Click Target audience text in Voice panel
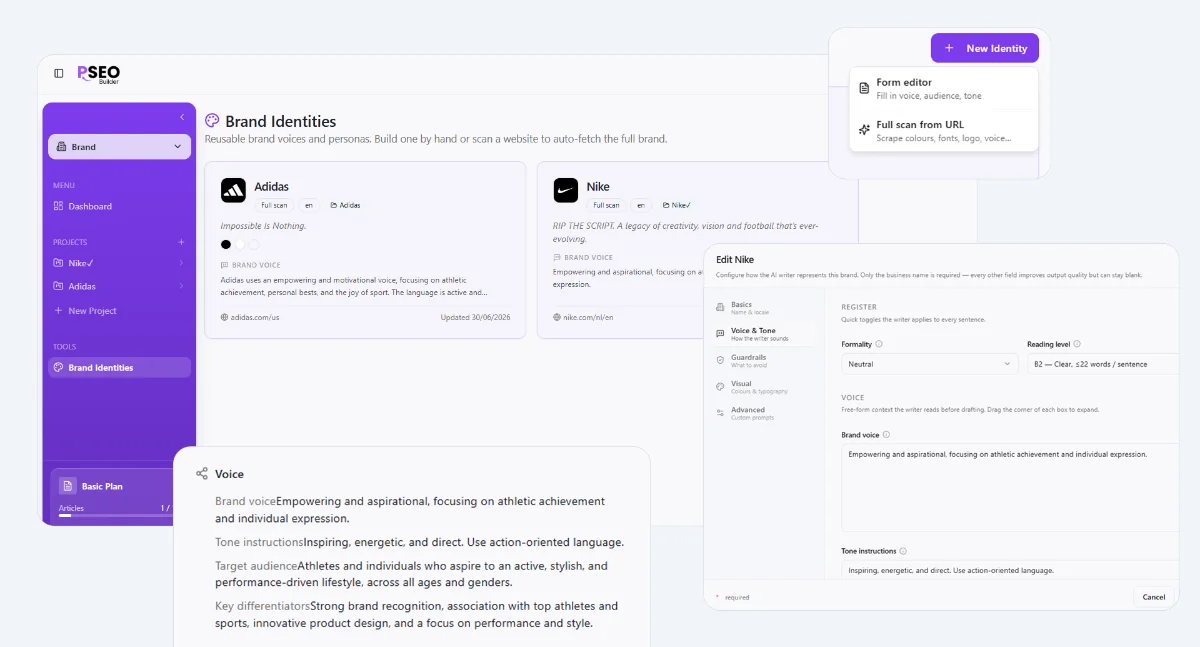This screenshot has width=1200, height=647. pos(256,566)
